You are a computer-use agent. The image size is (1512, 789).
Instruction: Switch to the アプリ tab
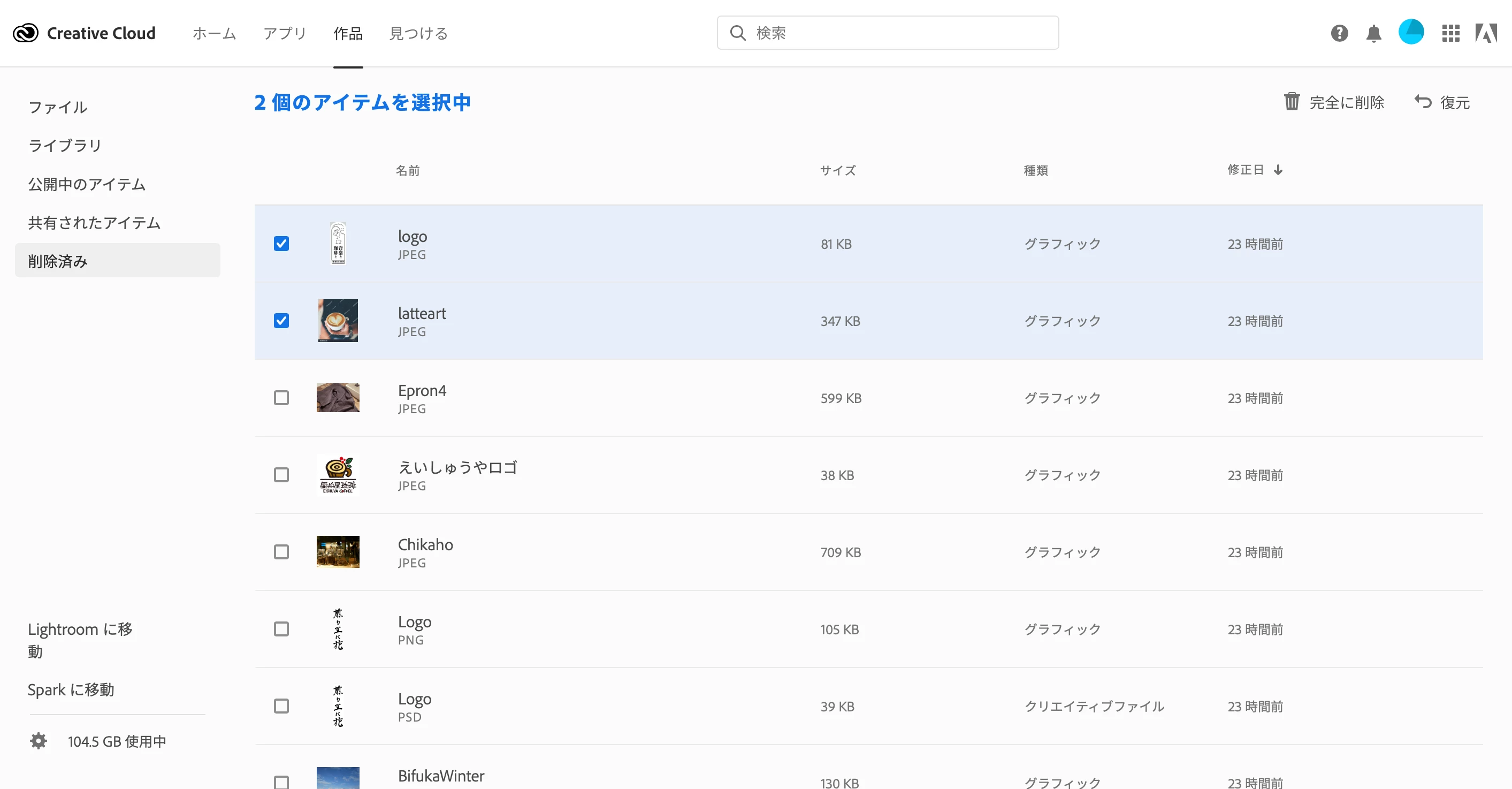[x=285, y=34]
